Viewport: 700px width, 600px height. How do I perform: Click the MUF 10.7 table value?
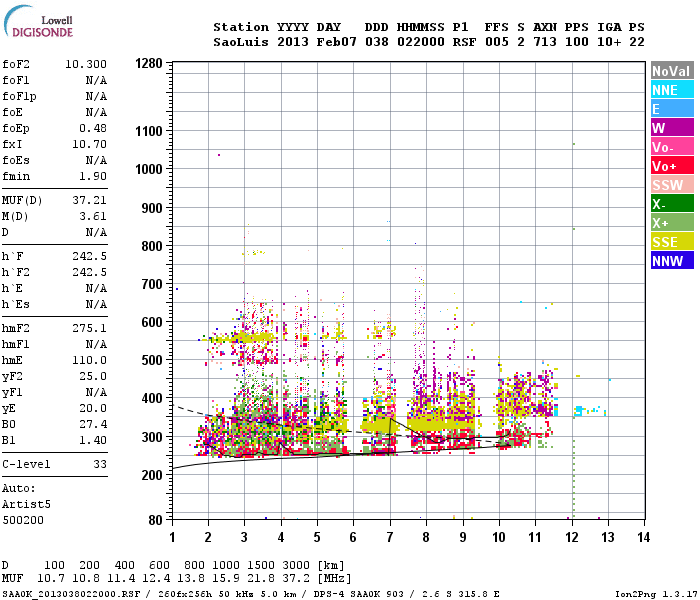click(x=51, y=579)
